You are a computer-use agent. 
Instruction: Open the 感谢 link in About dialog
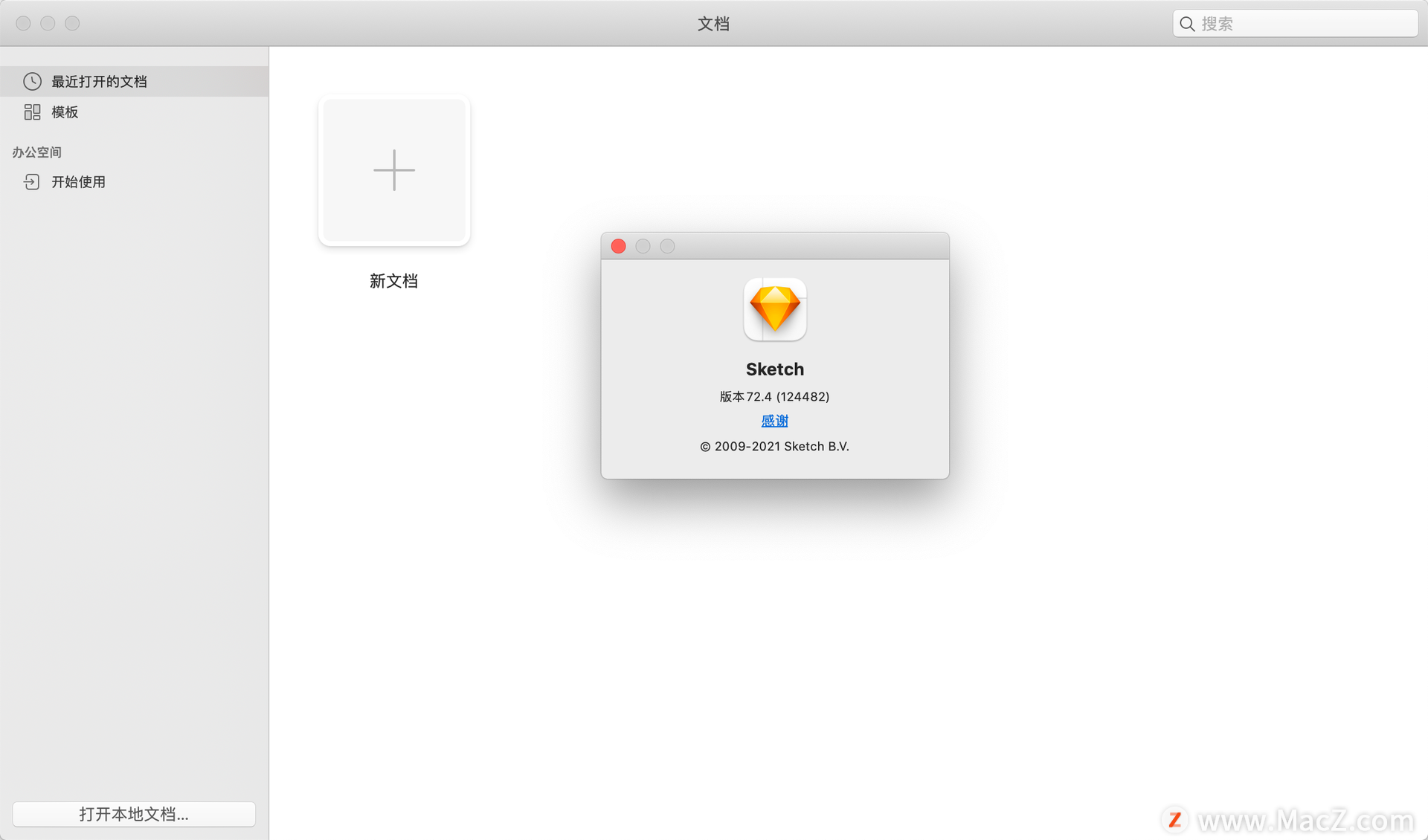tap(774, 421)
